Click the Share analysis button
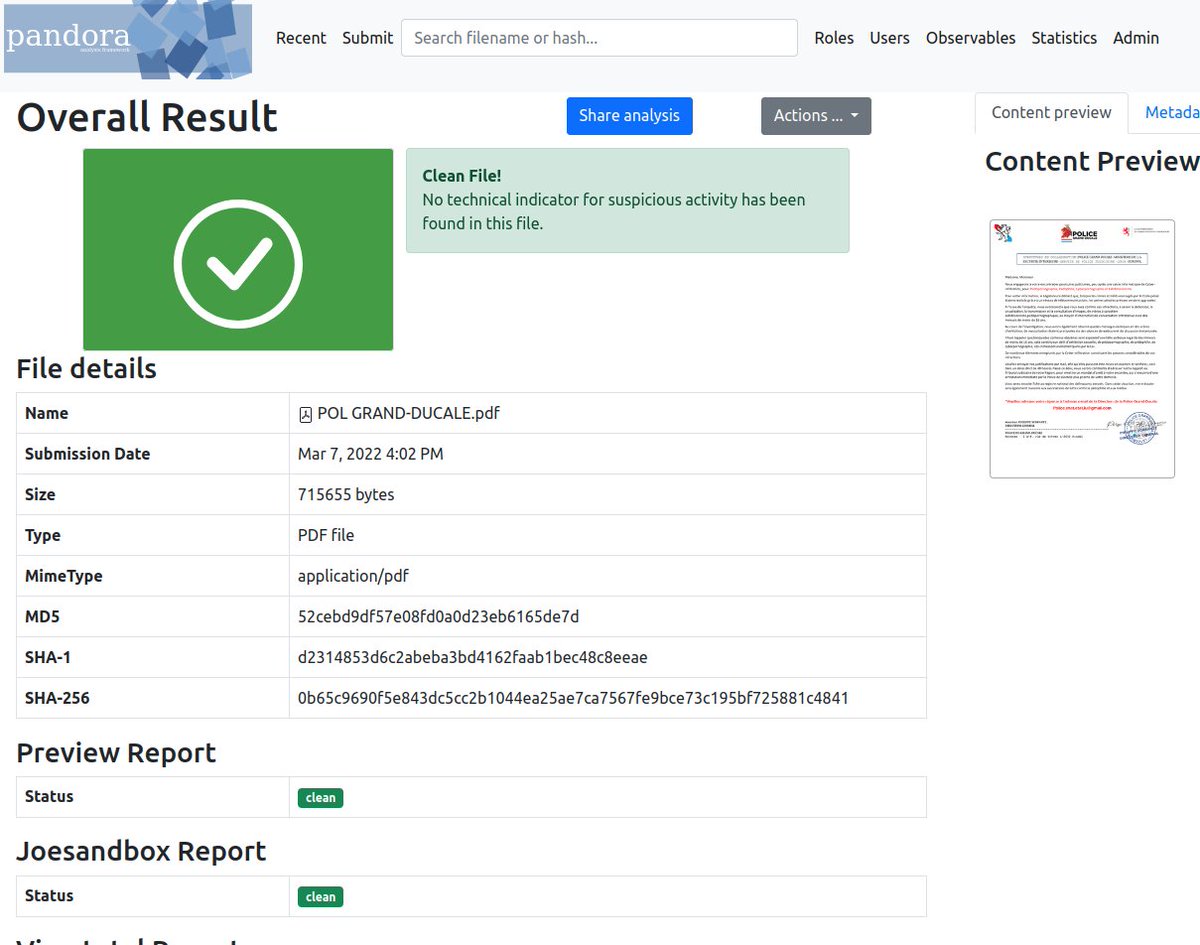 point(629,115)
